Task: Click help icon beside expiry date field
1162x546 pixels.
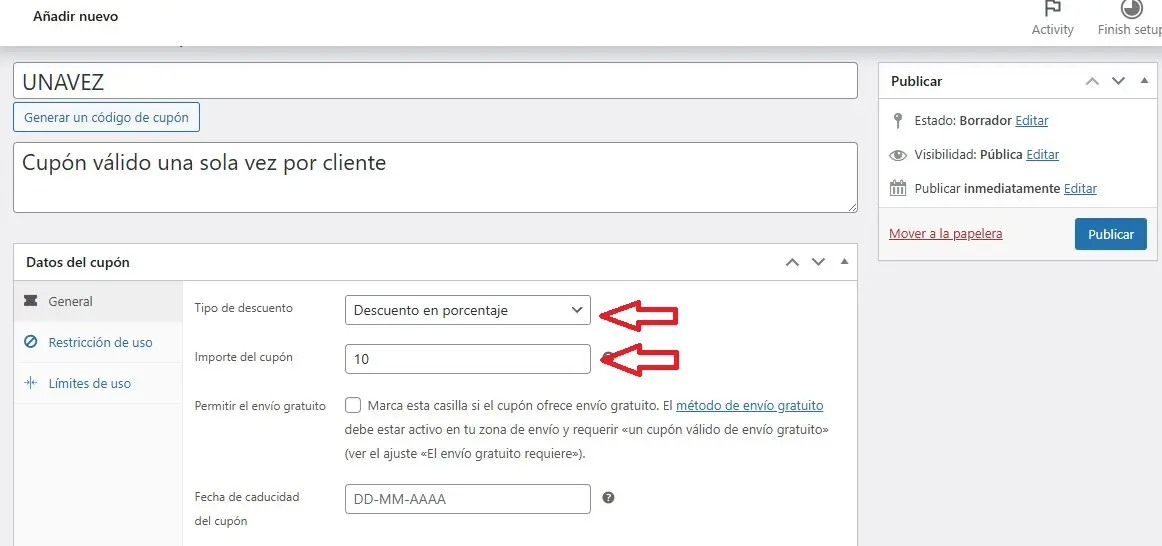Action: tap(608, 498)
